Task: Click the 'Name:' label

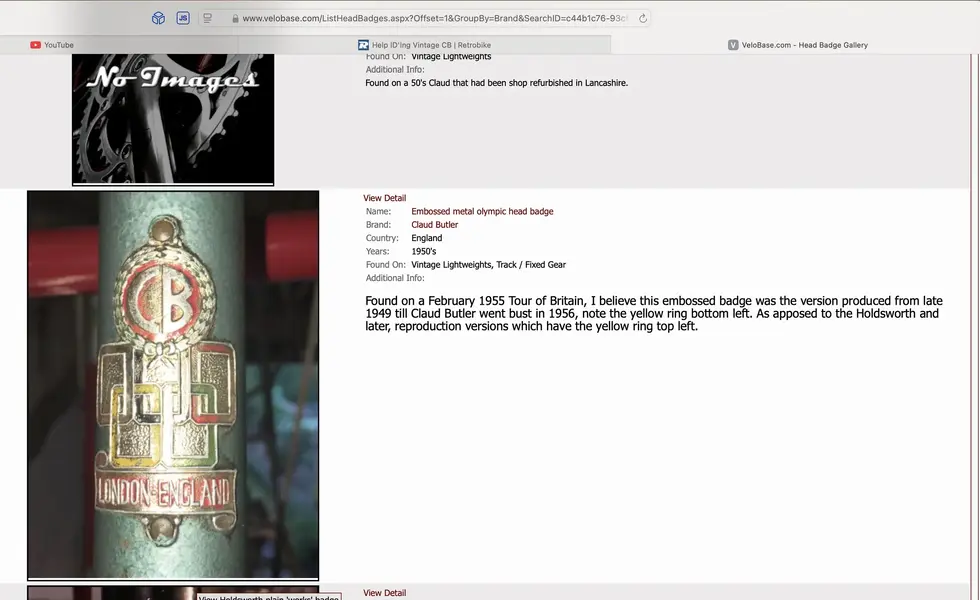Action: tap(378, 211)
